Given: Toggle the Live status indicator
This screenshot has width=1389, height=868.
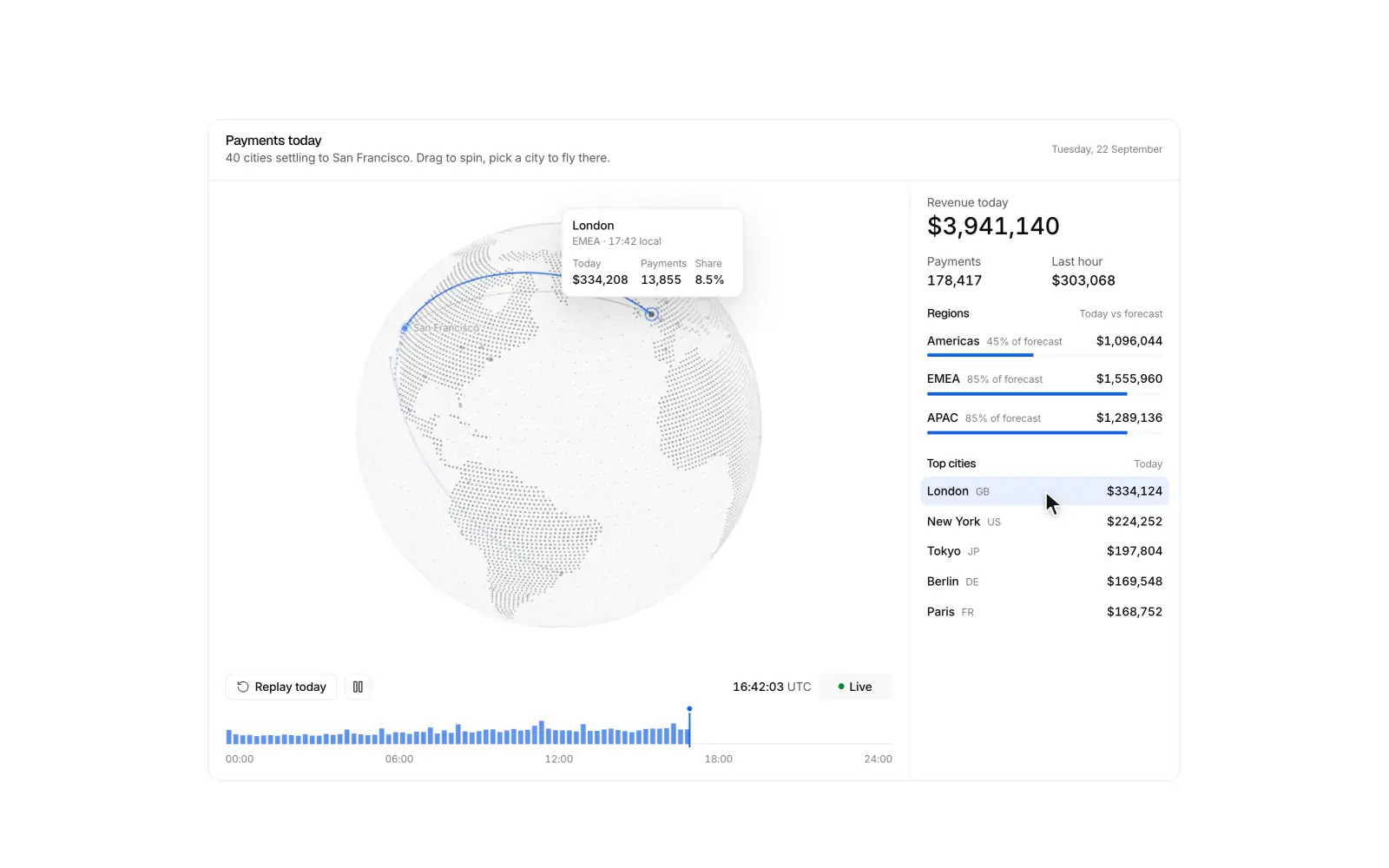Looking at the screenshot, I should click(x=856, y=687).
